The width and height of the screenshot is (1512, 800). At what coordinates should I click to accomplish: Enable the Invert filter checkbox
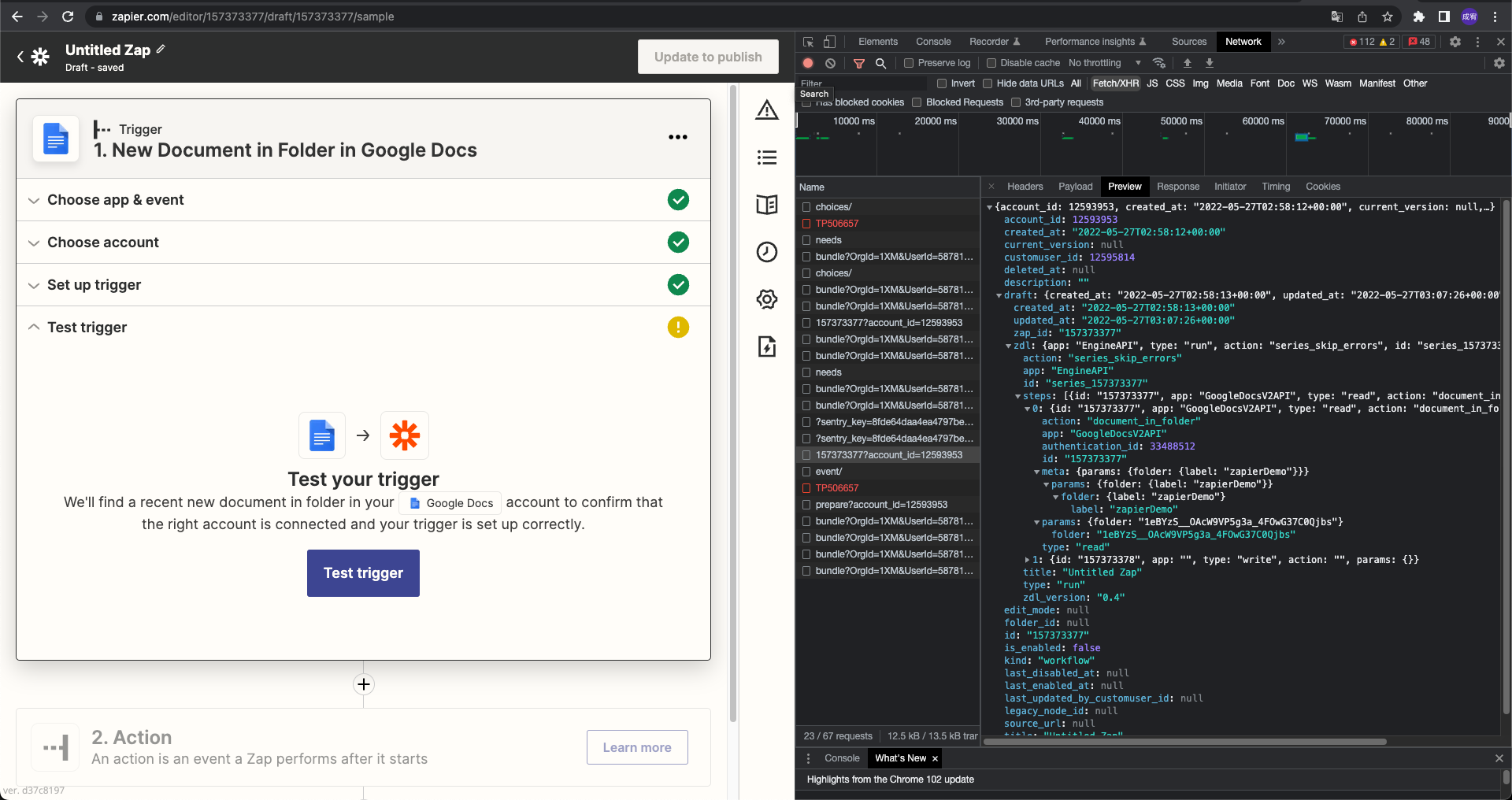[x=942, y=83]
